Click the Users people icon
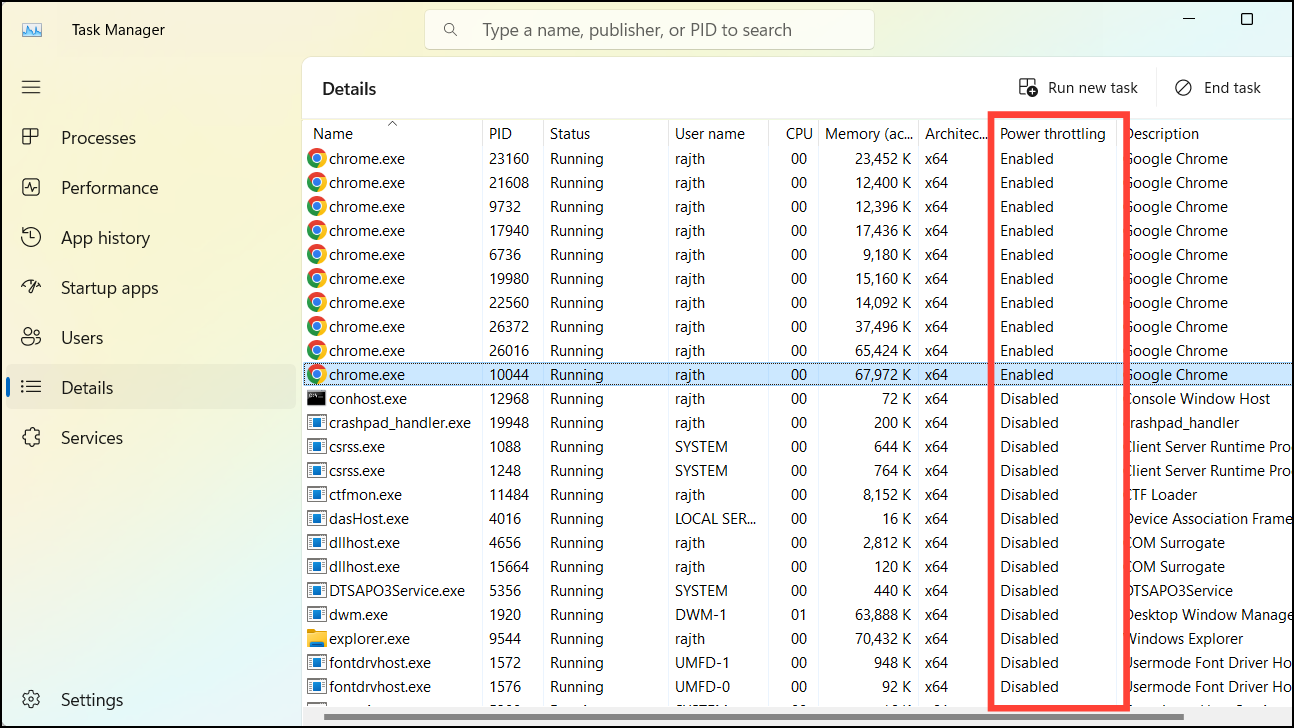 tap(31, 337)
